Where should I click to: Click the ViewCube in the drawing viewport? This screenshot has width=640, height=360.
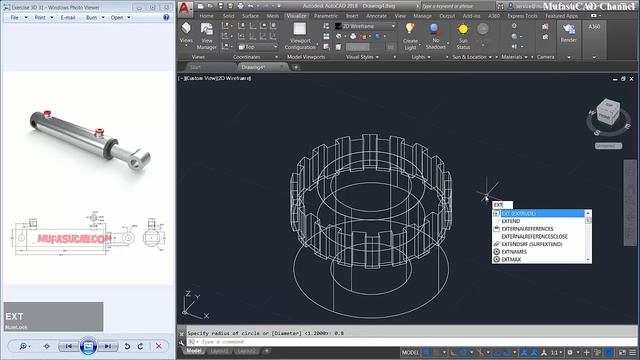pos(609,111)
